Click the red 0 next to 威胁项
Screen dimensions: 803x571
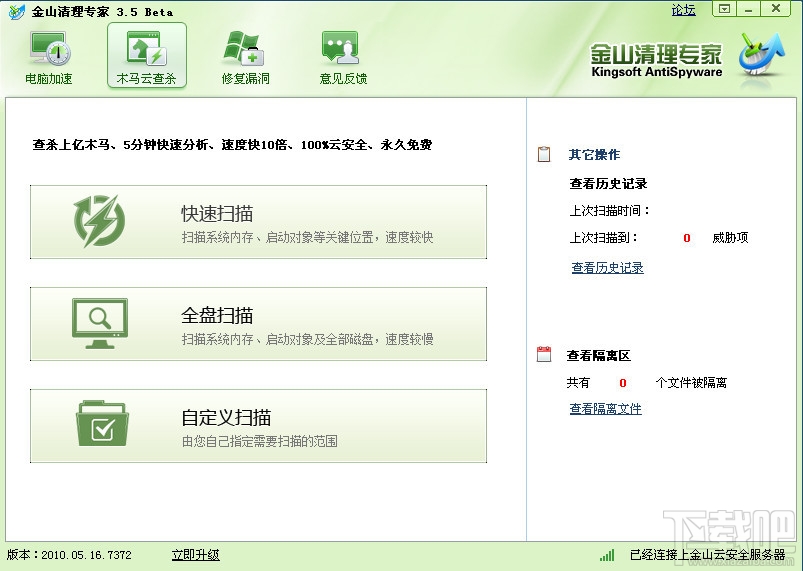click(687, 238)
